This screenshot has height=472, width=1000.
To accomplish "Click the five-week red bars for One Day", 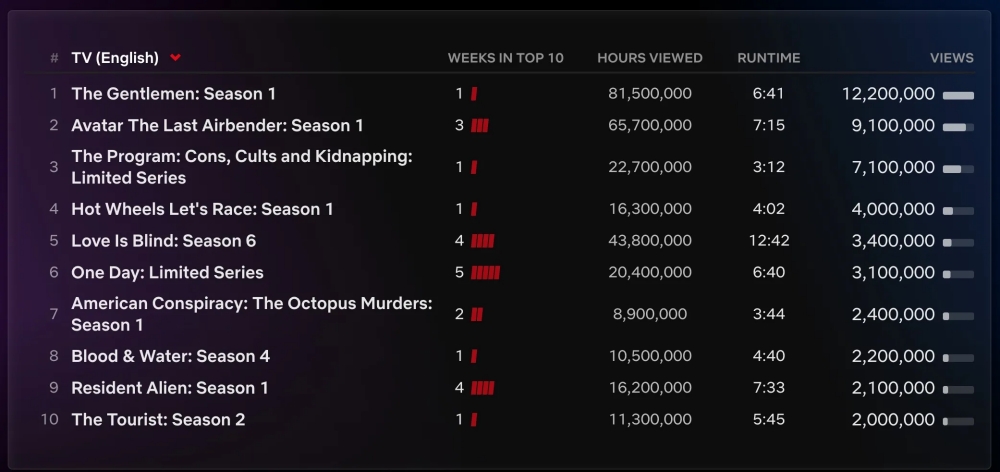I will point(485,273).
